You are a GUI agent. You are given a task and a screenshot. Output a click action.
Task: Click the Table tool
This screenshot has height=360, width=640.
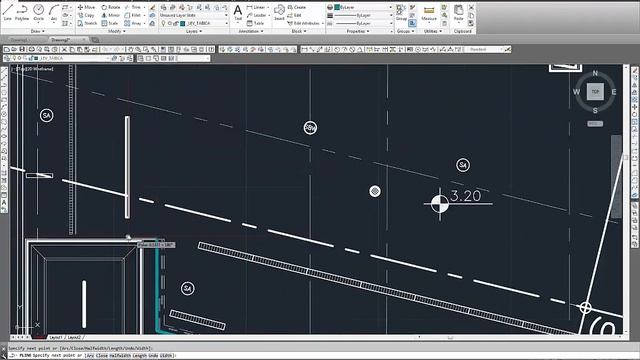point(255,23)
